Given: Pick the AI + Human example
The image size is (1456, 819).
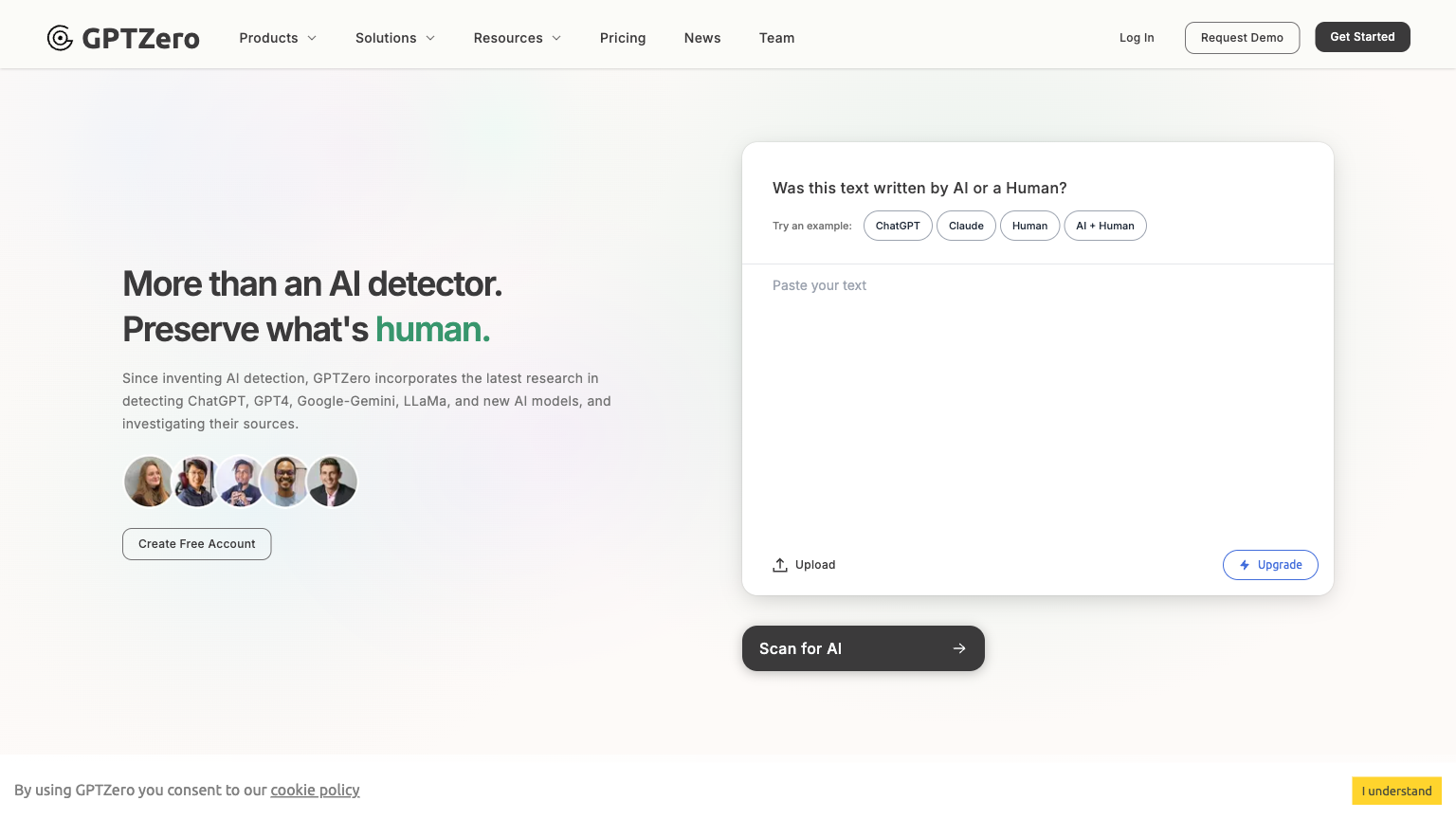Looking at the screenshot, I should (x=1104, y=226).
